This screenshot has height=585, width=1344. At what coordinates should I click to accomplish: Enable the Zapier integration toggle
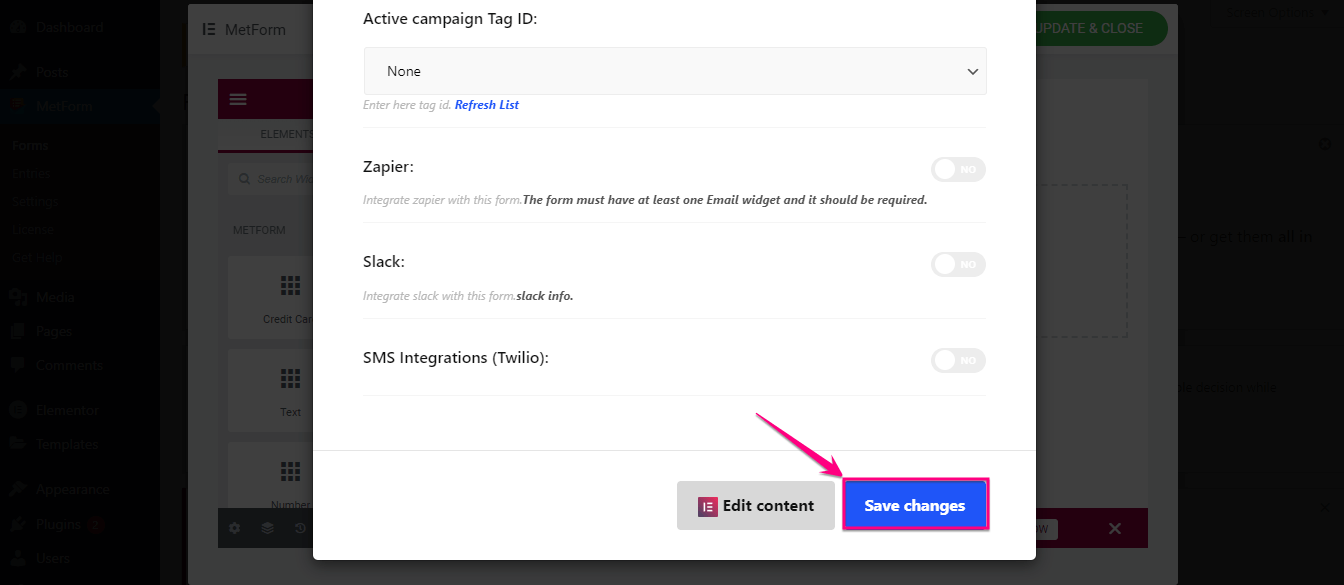(x=958, y=170)
